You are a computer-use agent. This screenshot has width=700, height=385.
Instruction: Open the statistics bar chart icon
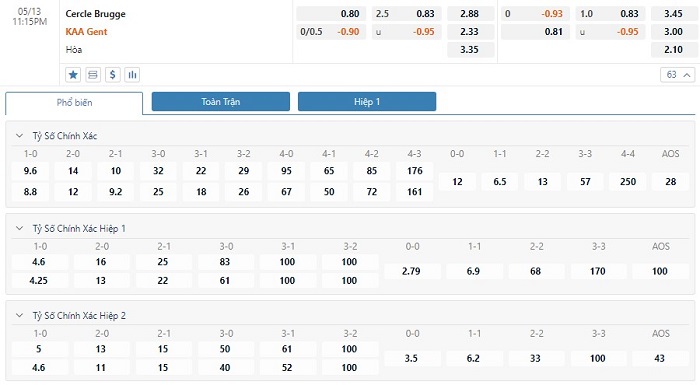(x=133, y=75)
